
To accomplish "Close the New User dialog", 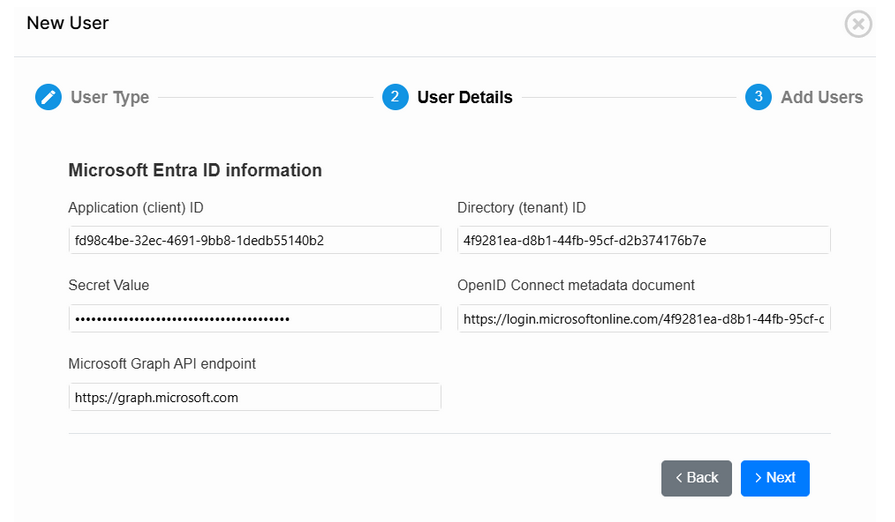I will click(x=858, y=24).
